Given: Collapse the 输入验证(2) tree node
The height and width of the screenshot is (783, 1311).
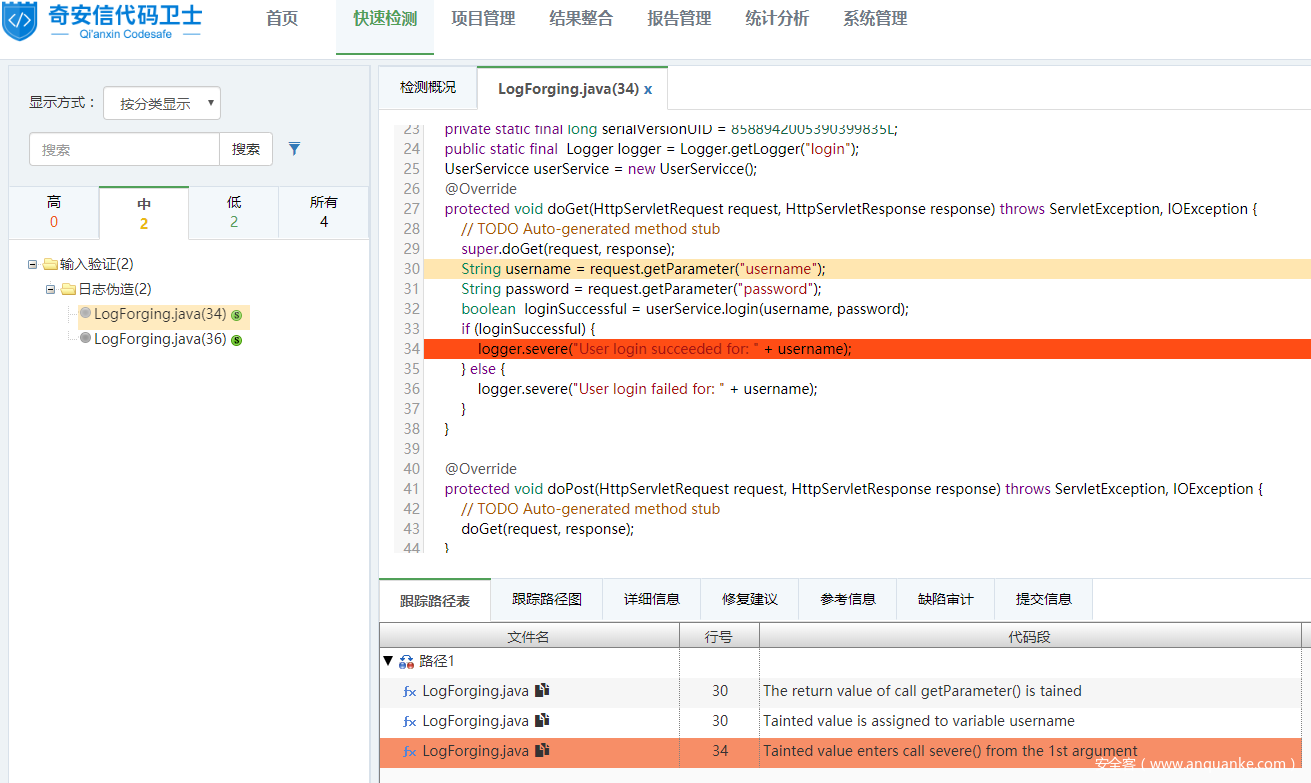Looking at the screenshot, I should coord(33,265).
